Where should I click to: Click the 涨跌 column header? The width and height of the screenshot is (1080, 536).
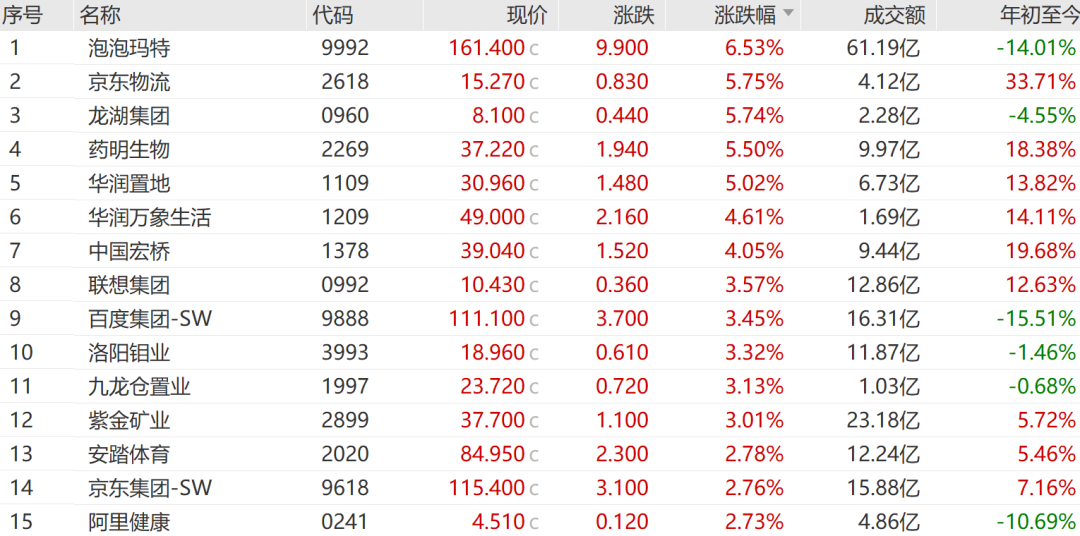coord(628,14)
